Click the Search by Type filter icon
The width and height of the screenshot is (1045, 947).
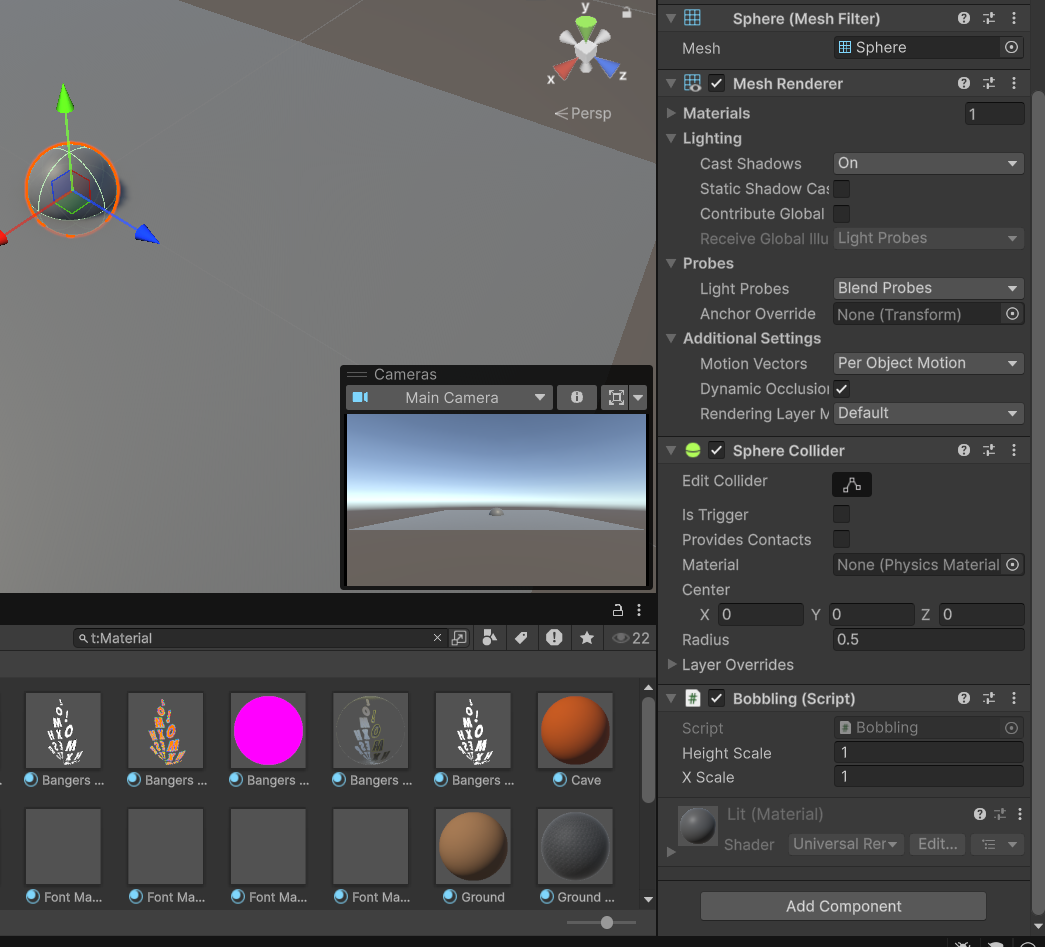[x=489, y=638]
